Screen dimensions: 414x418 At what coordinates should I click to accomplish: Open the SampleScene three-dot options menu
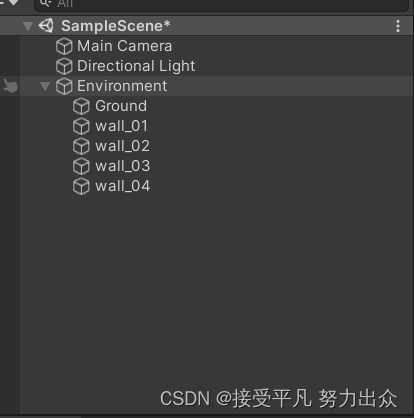point(398,26)
